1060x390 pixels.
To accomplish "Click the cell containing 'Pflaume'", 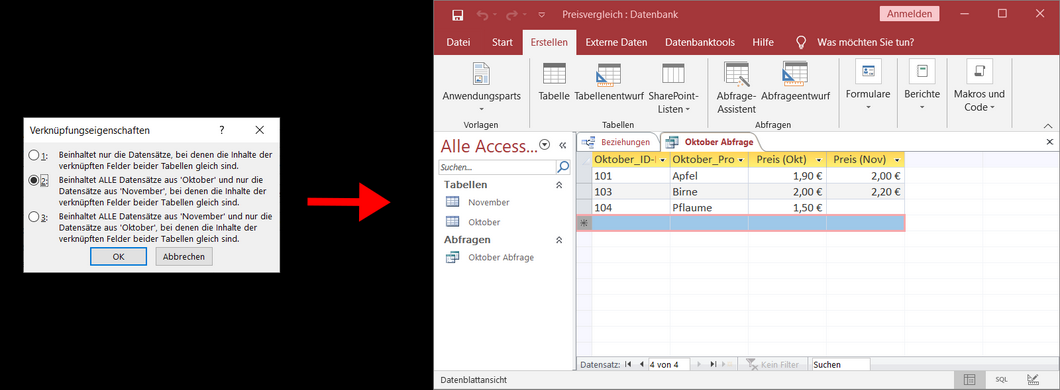I will 708,208.
